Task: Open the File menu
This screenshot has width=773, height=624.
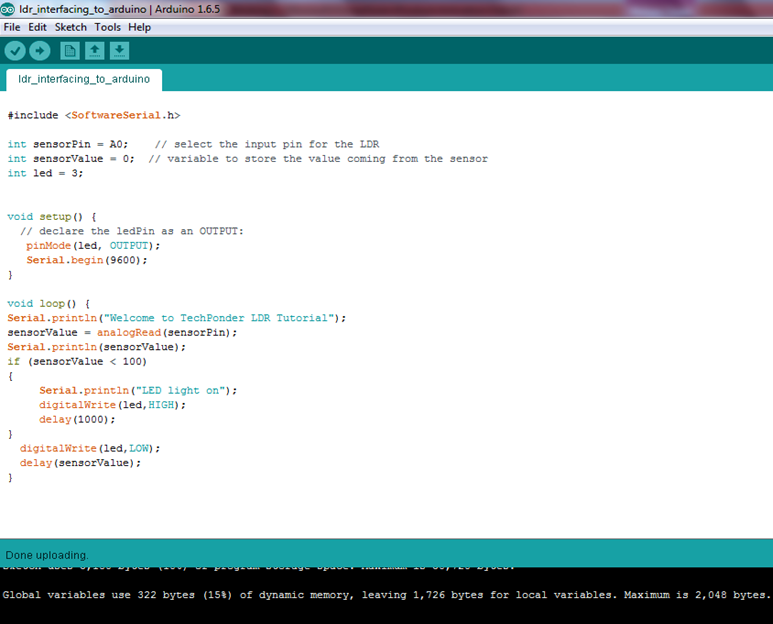Action: click(x=12, y=27)
